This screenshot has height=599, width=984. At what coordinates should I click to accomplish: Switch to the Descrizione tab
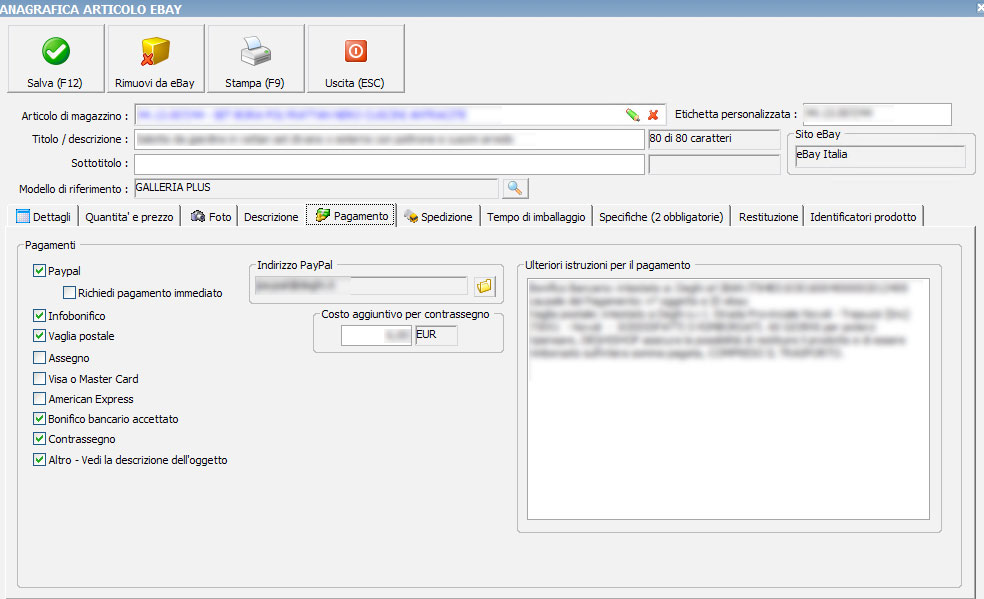pyautogui.click(x=271, y=216)
